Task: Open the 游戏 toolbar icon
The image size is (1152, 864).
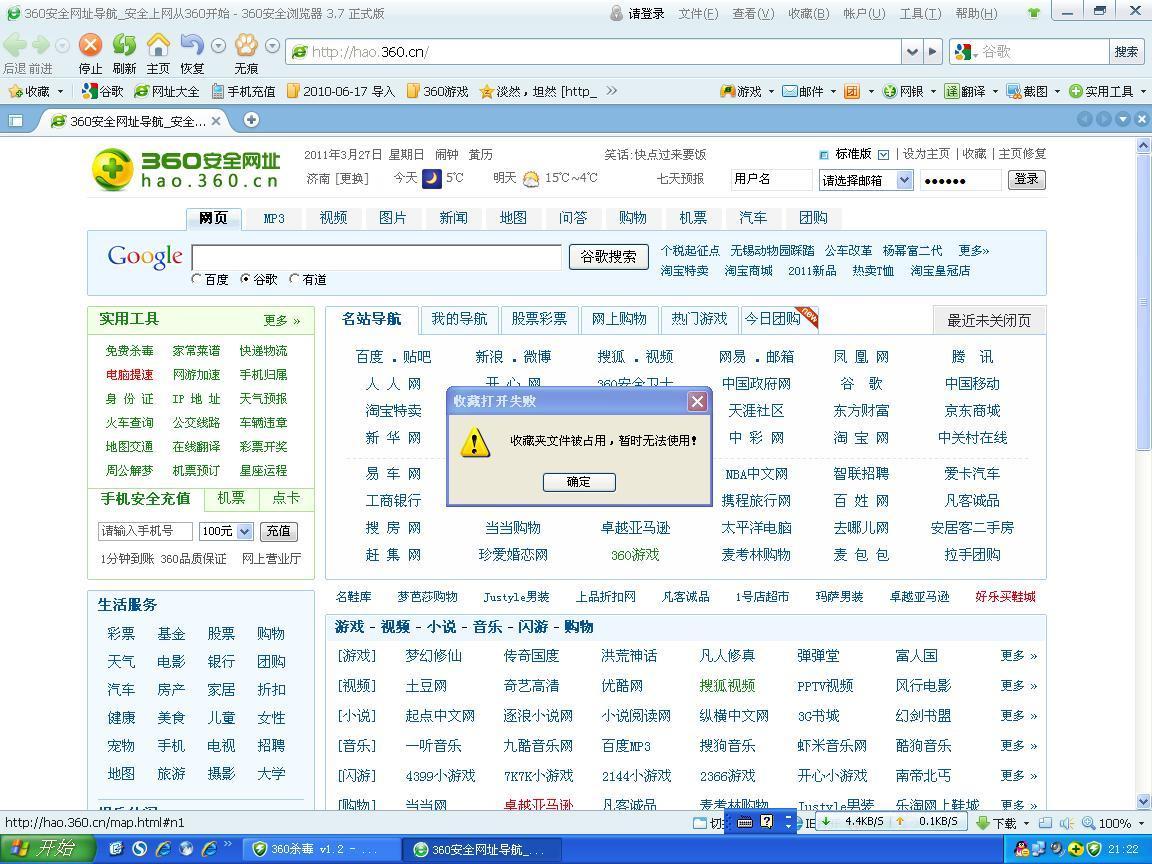Action: [x=727, y=91]
